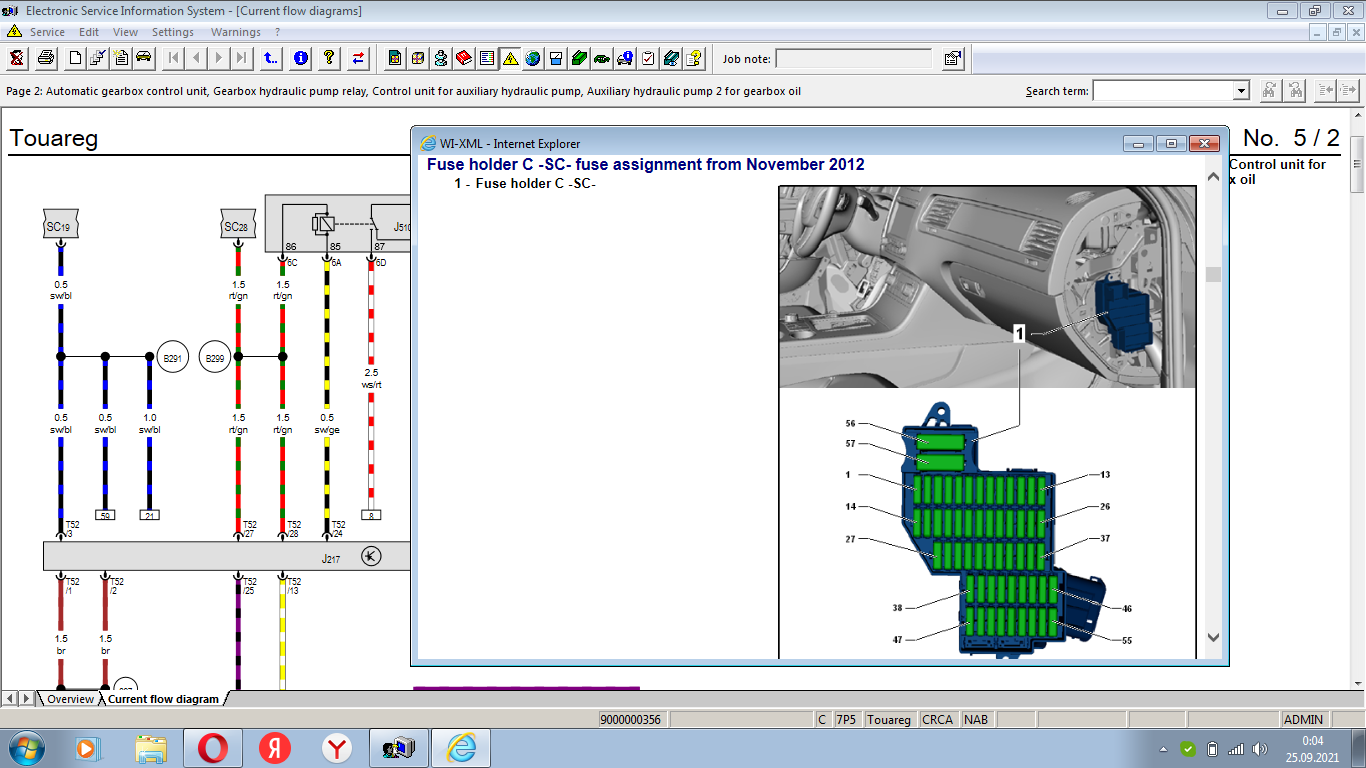Select the Current flow diagram tab
The image size is (1366, 768).
click(x=163, y=699)
